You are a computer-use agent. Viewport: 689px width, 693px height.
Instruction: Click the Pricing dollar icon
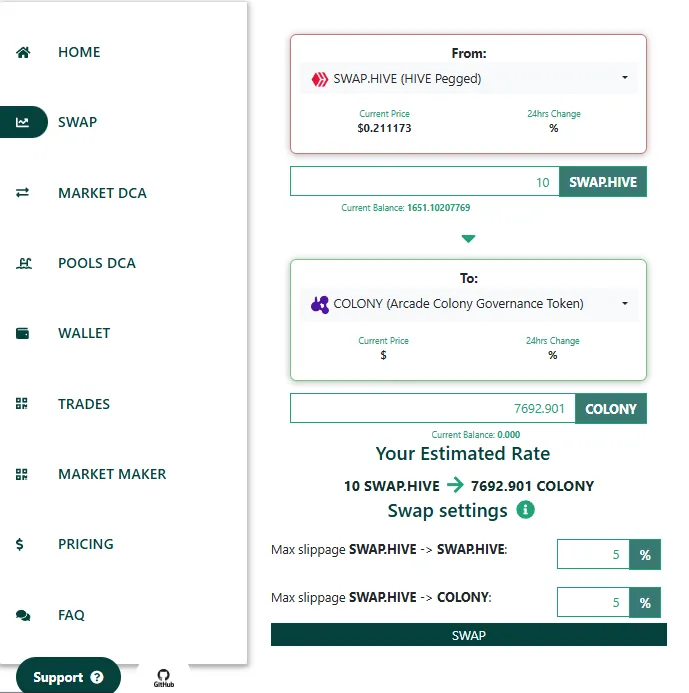coord(19,544)
